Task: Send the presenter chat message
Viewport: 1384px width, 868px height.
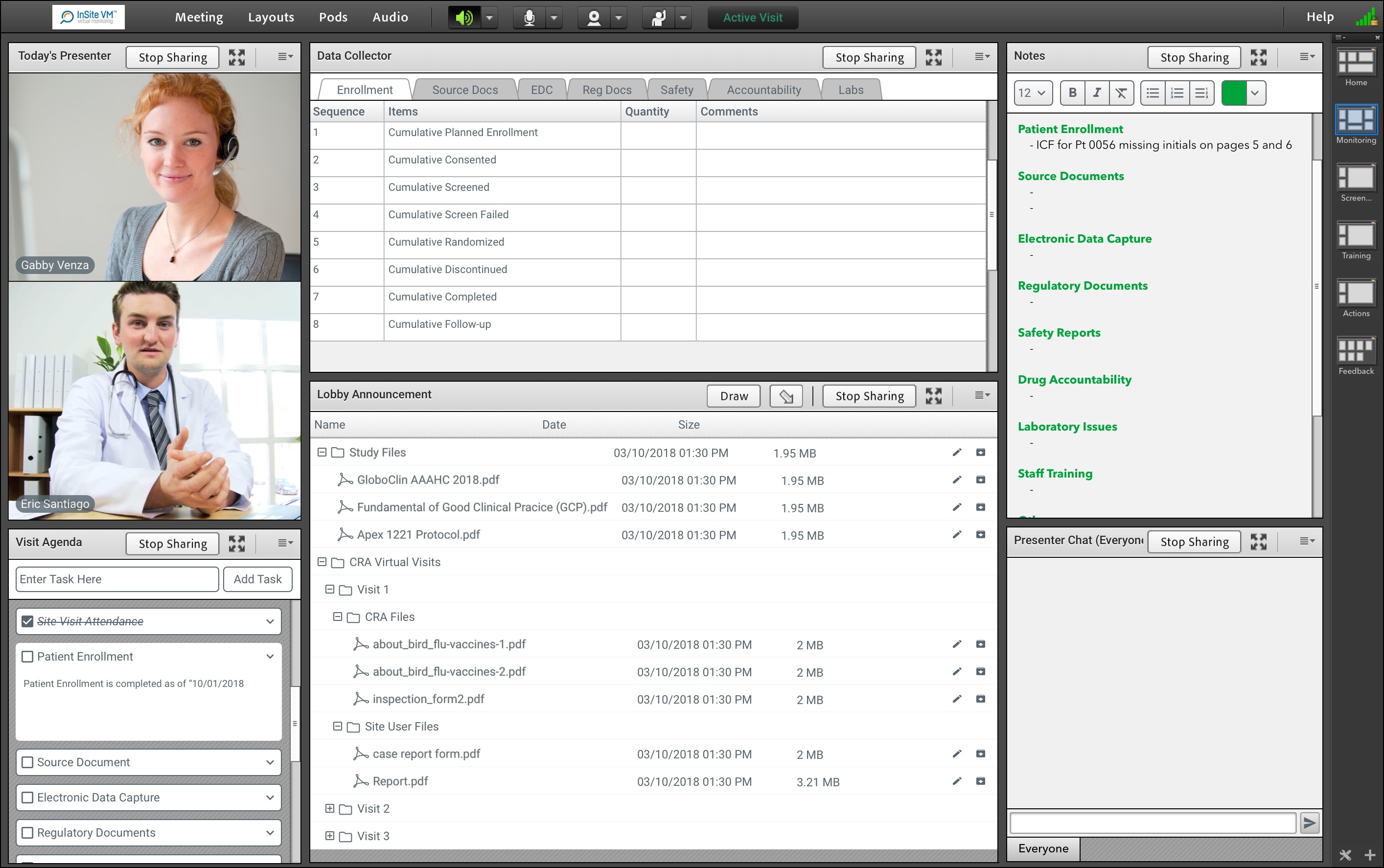Action: 1310,822
